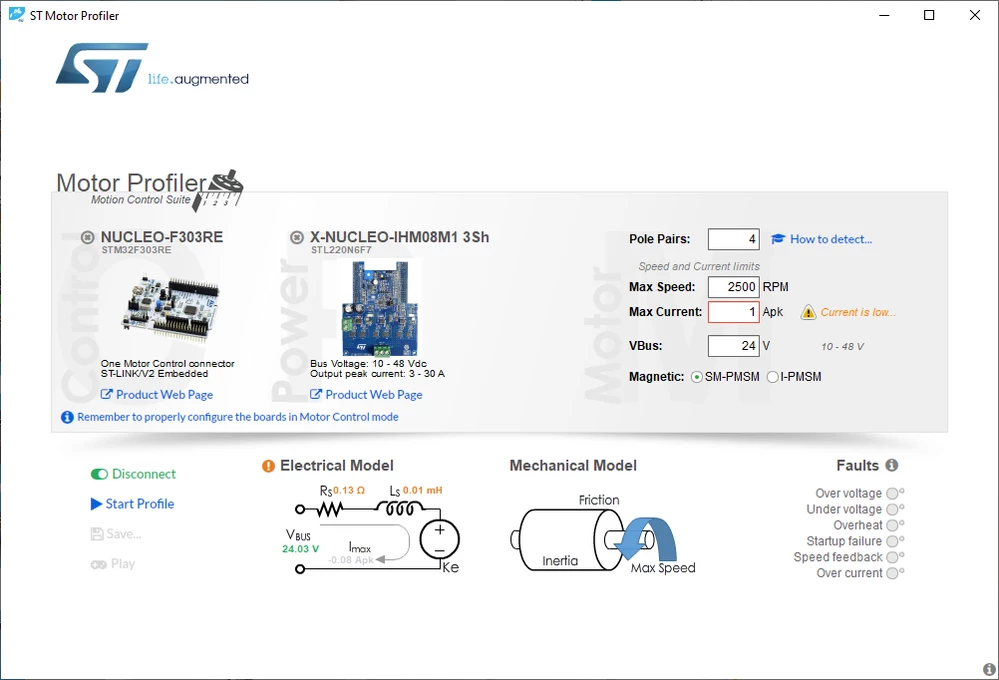The width and height of the screenshot is (999, 680).
Task: Click the blue Max Speed rotation arrow
Action: click(646, 539)
